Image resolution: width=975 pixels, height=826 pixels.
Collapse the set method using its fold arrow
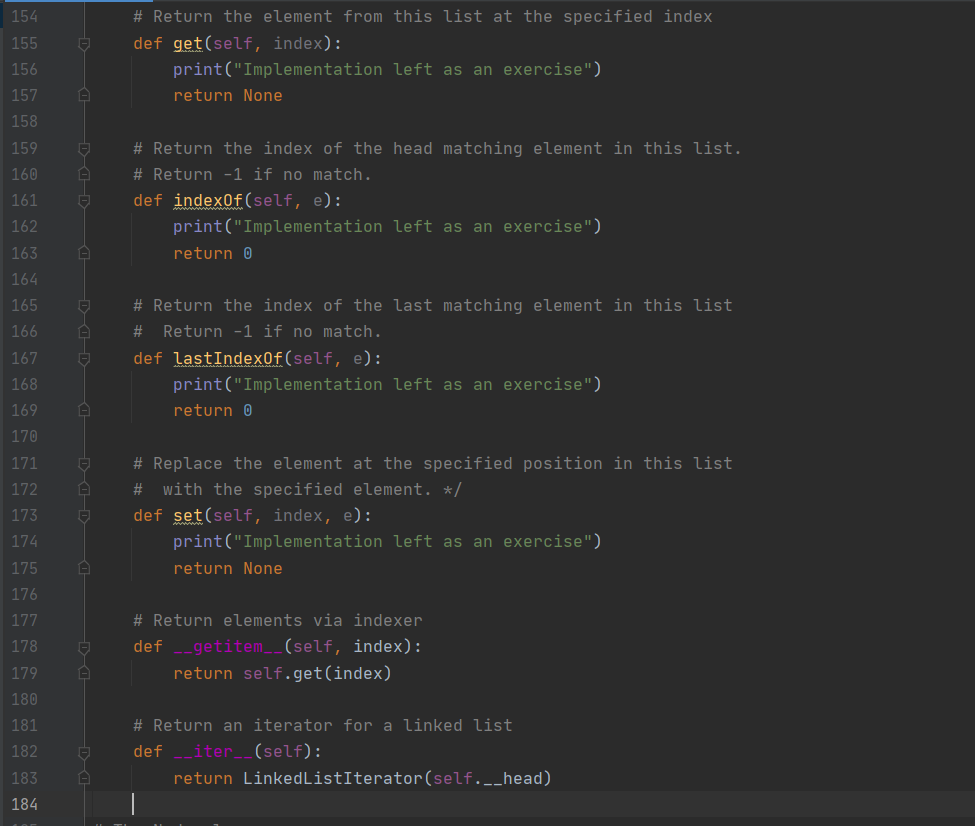tap(84, 515)
